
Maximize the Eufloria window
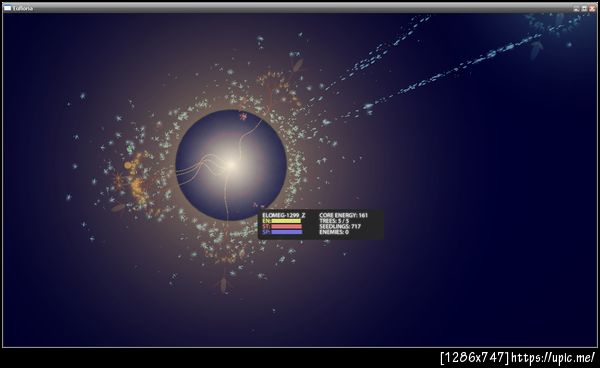coord(584,8)
